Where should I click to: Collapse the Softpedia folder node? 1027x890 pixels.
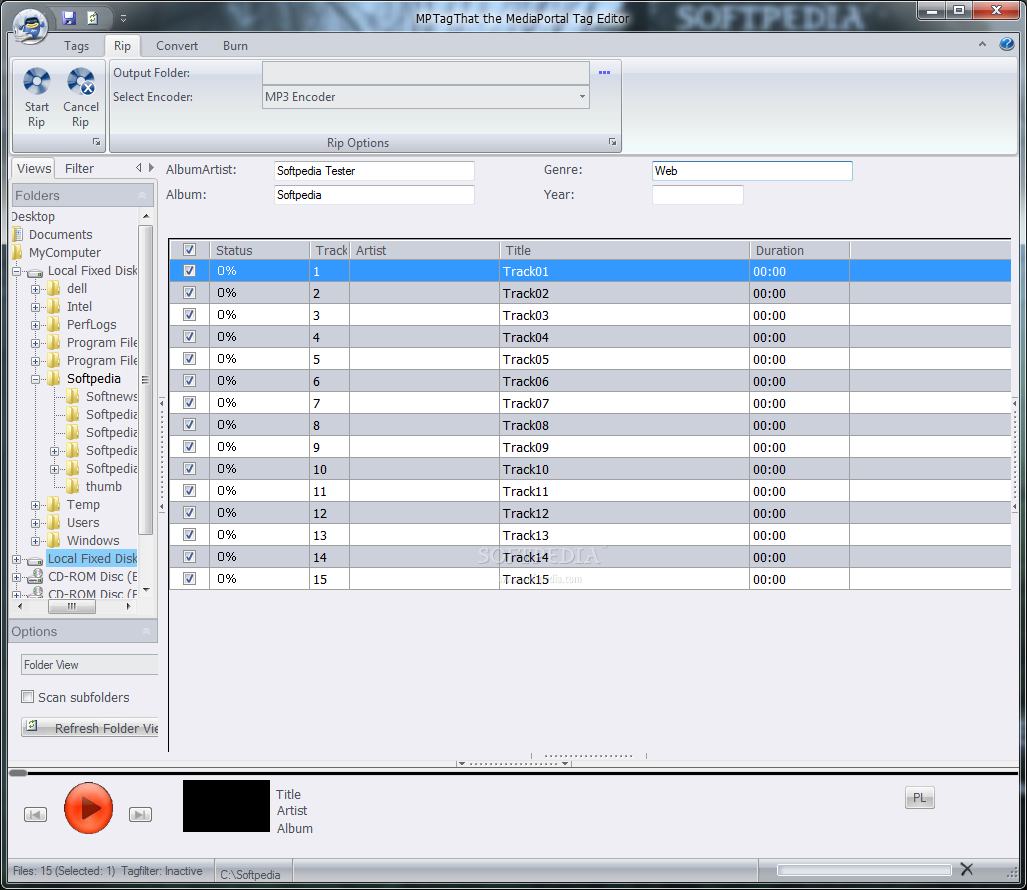click(35, 379)
